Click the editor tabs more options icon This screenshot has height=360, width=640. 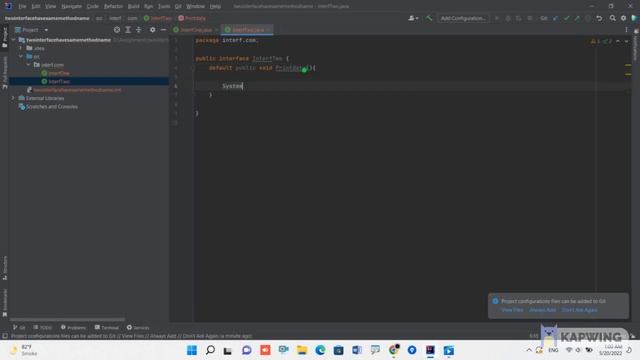pos(627,30)
